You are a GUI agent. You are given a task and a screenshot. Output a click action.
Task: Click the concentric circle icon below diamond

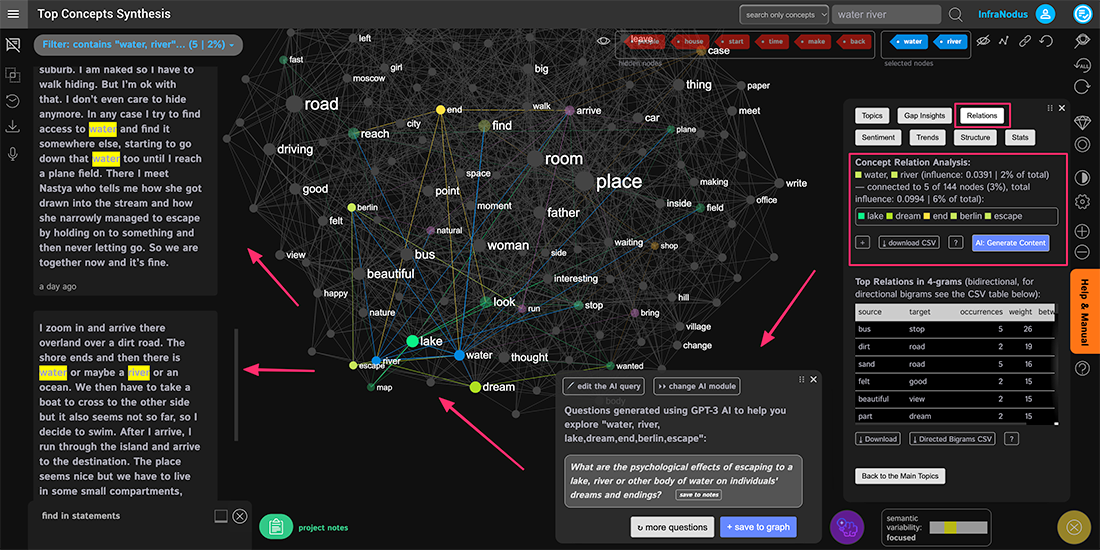coord(1082,145)
